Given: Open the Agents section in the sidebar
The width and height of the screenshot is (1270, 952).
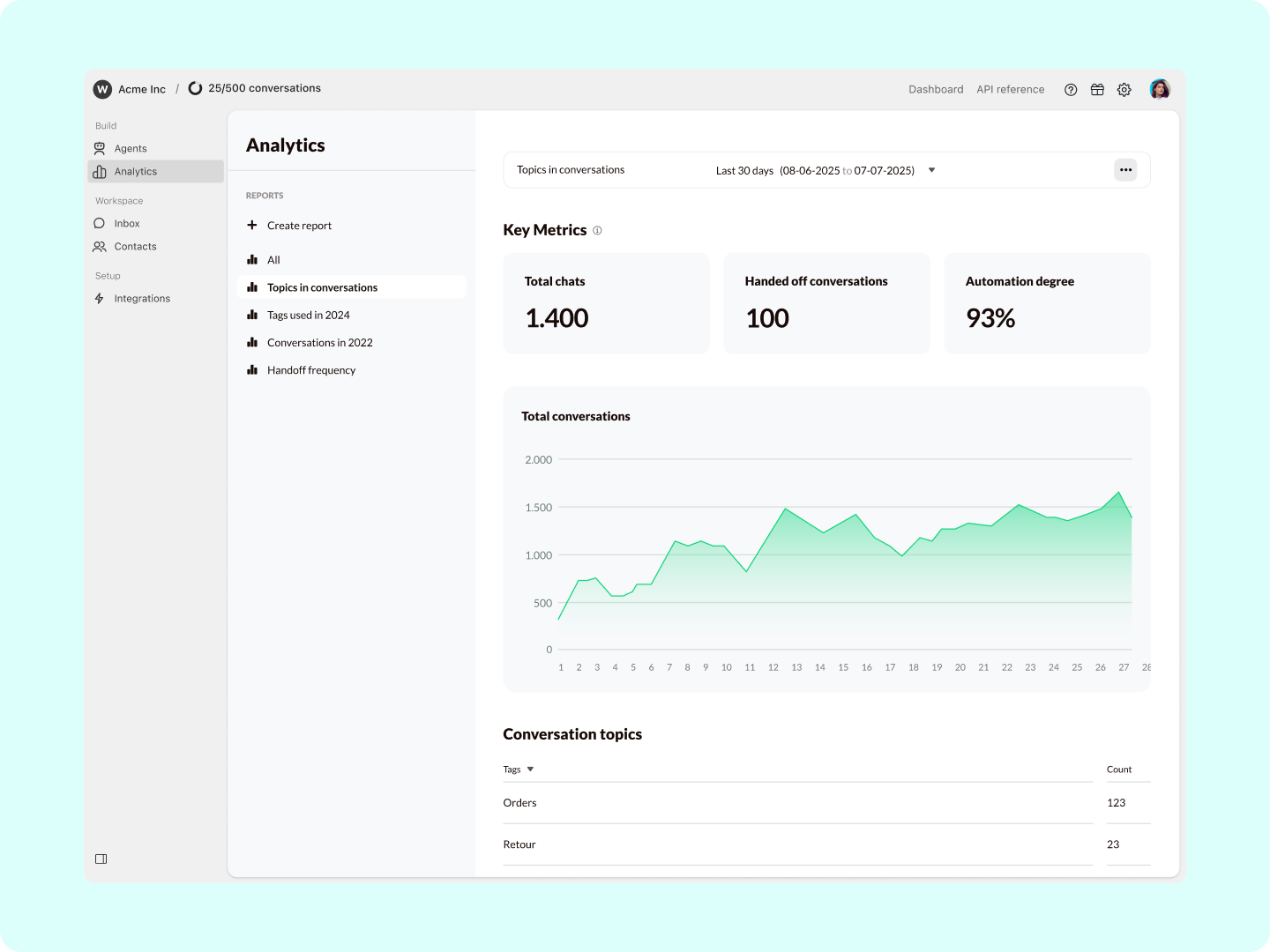Looking at the screenshot, I should point(130,148).
